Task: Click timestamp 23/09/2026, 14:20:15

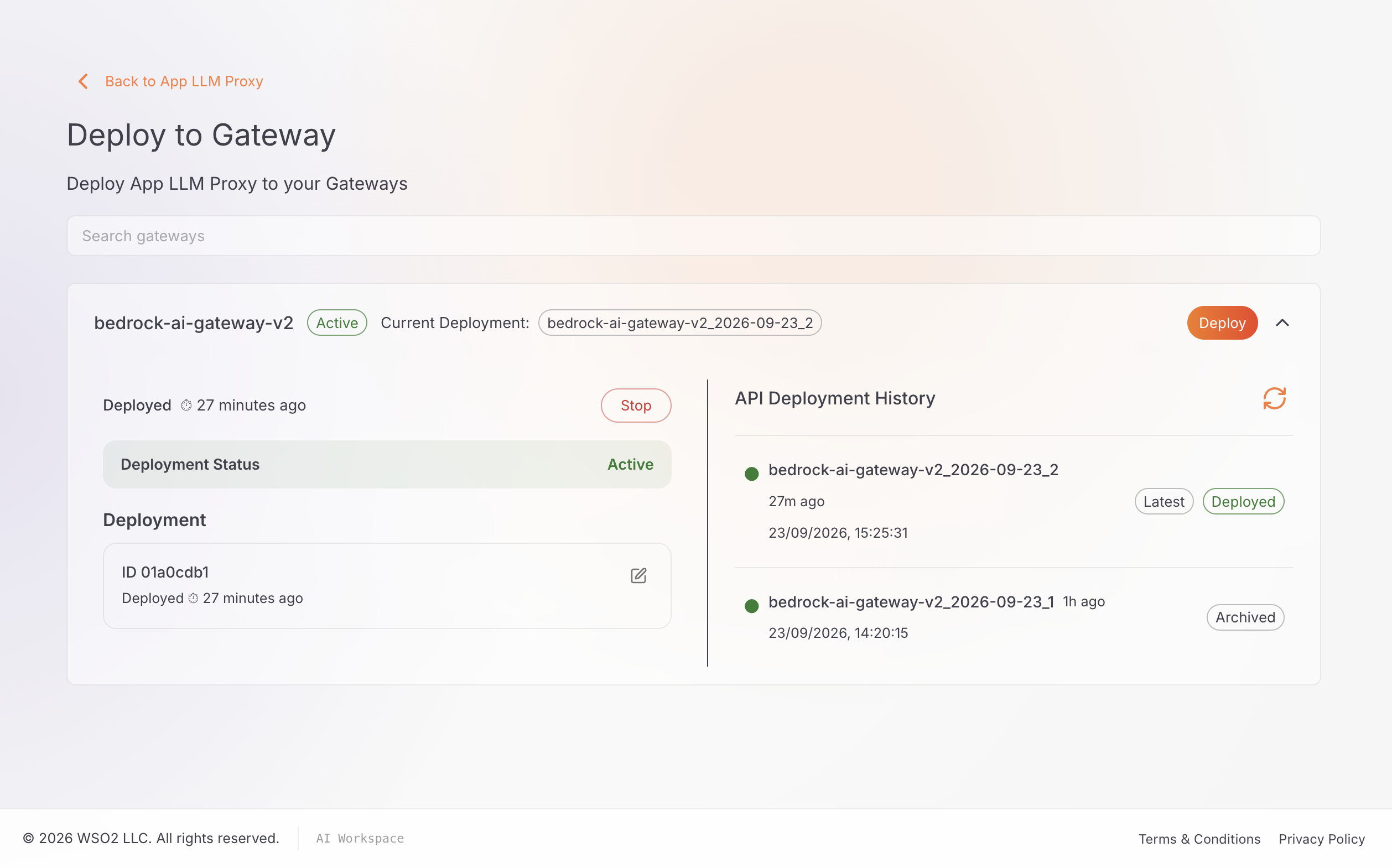Action: pos(838,633)
